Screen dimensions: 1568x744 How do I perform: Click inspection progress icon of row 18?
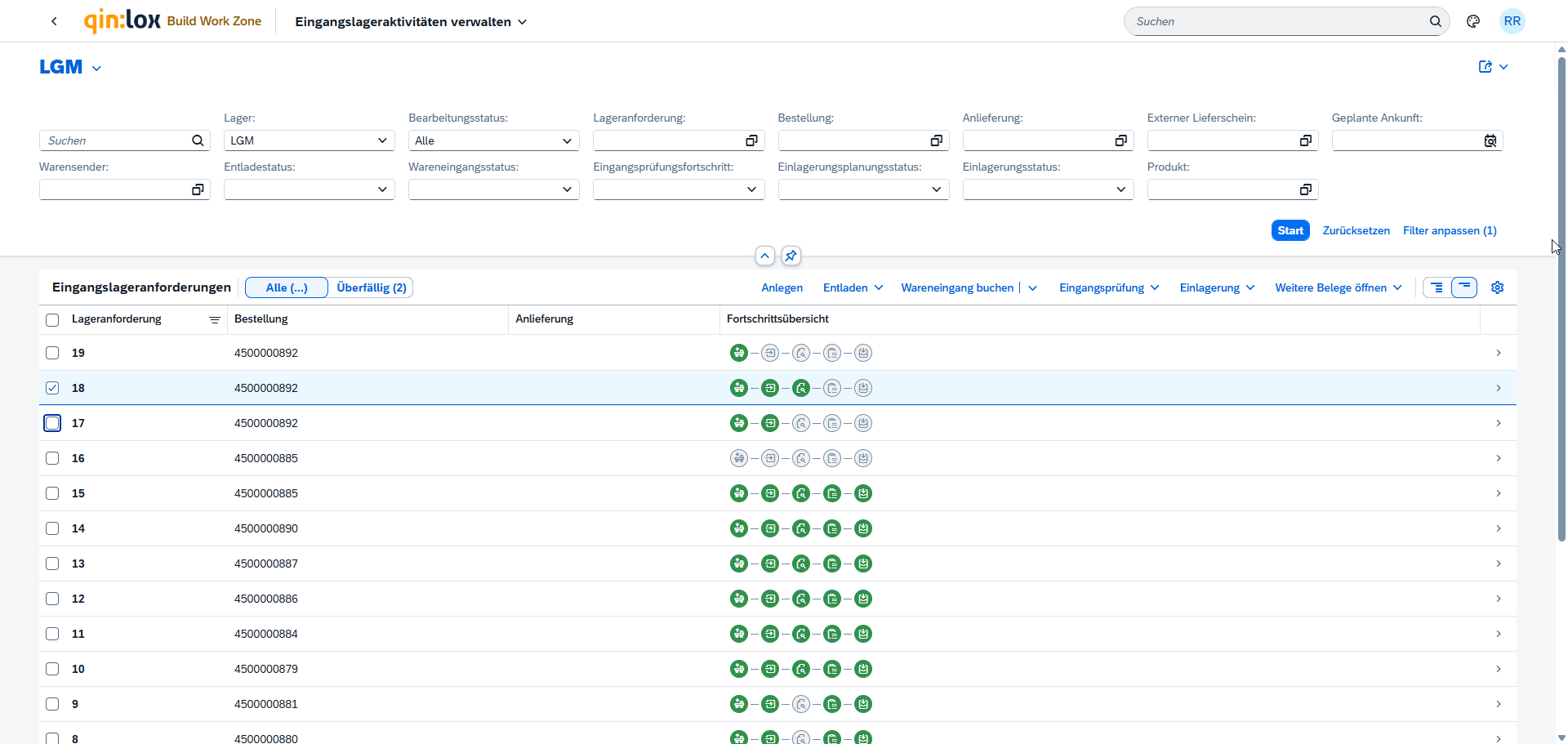click(x=801, y=388)
